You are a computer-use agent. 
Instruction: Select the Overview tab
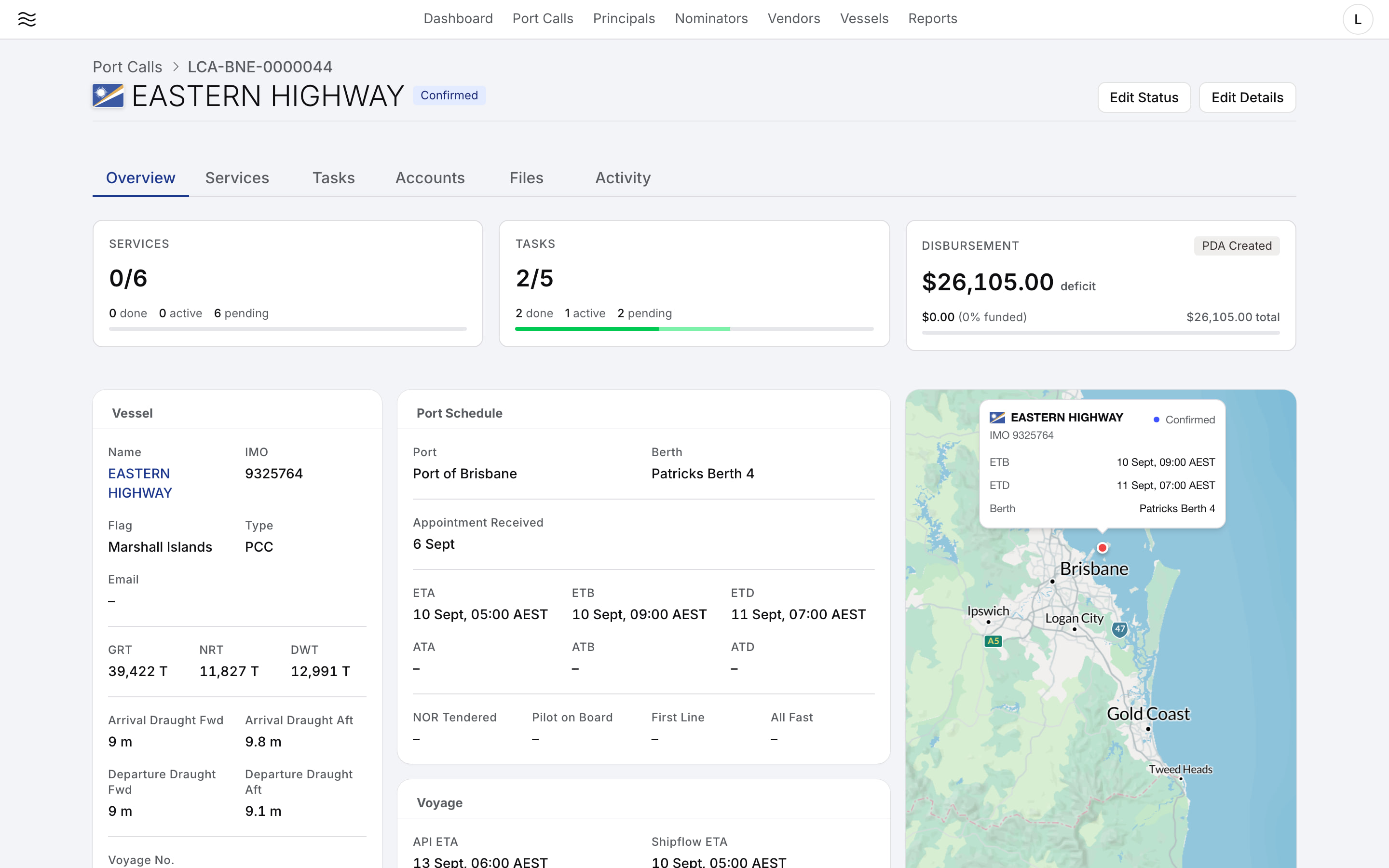[141, 178]
